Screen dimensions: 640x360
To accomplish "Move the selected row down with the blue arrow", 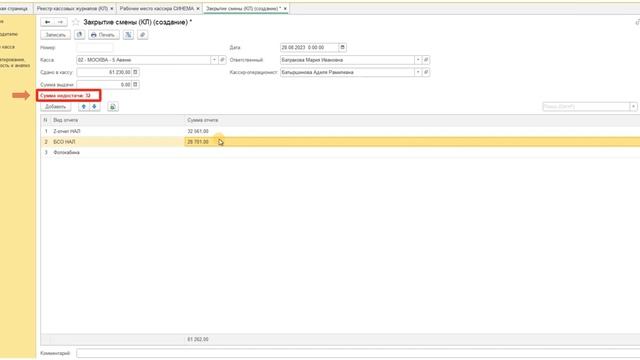I will tap(94, 107).
